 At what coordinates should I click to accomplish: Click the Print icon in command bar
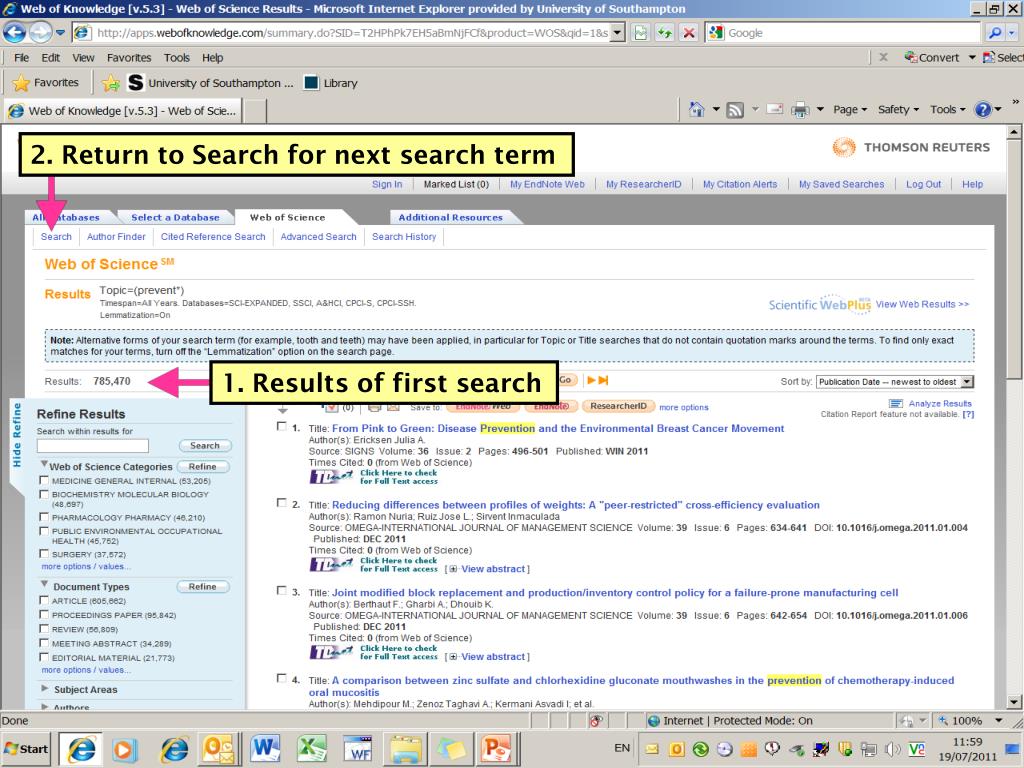click(x=799, y=110)
